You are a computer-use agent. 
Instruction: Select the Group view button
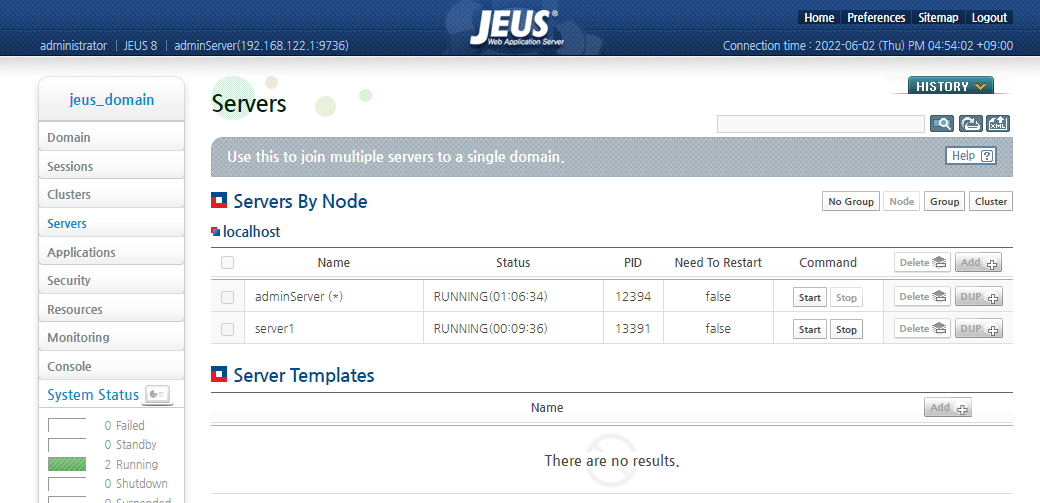944,202
